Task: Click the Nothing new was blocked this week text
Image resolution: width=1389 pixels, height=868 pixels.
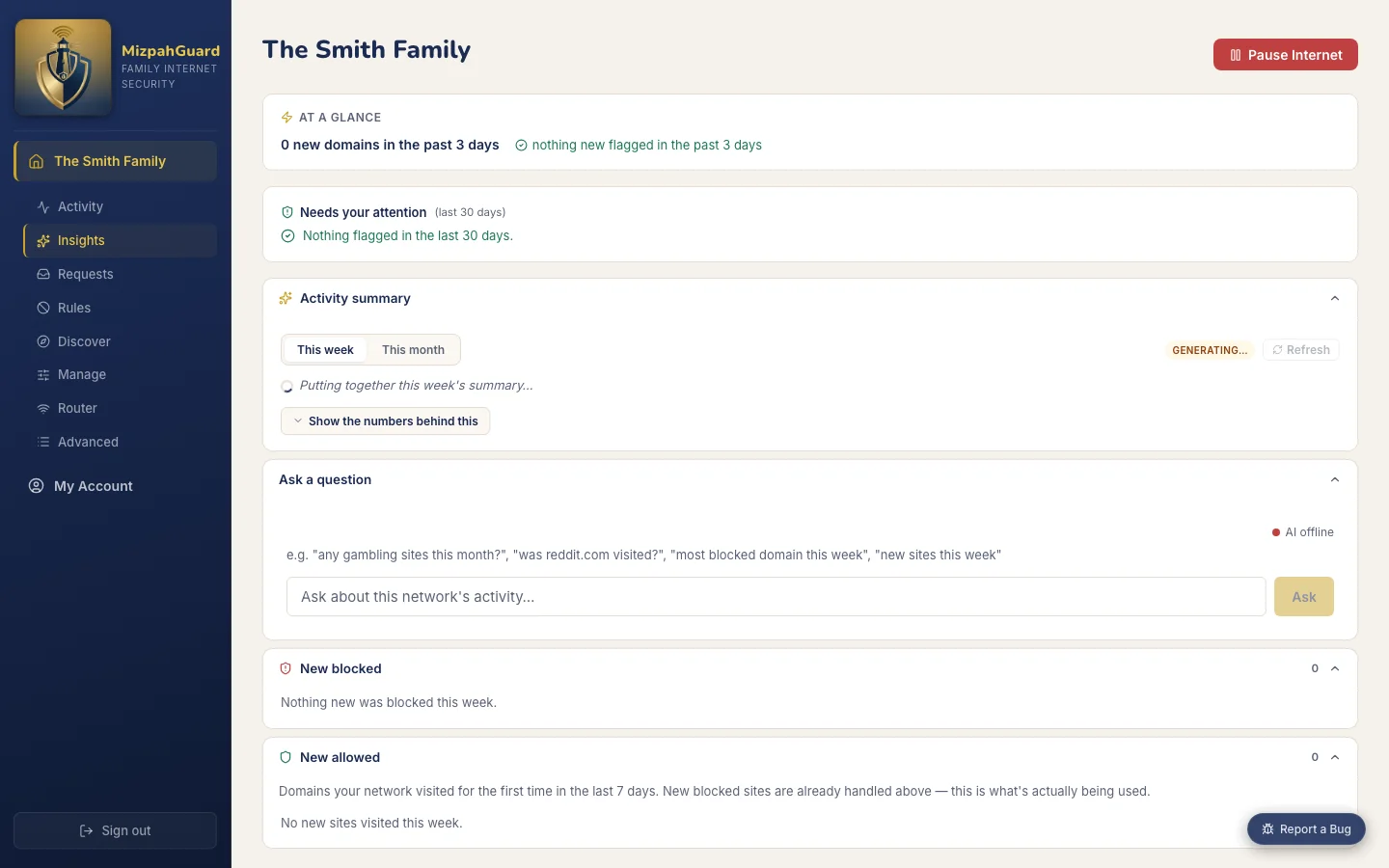Action: coord(389,703)
